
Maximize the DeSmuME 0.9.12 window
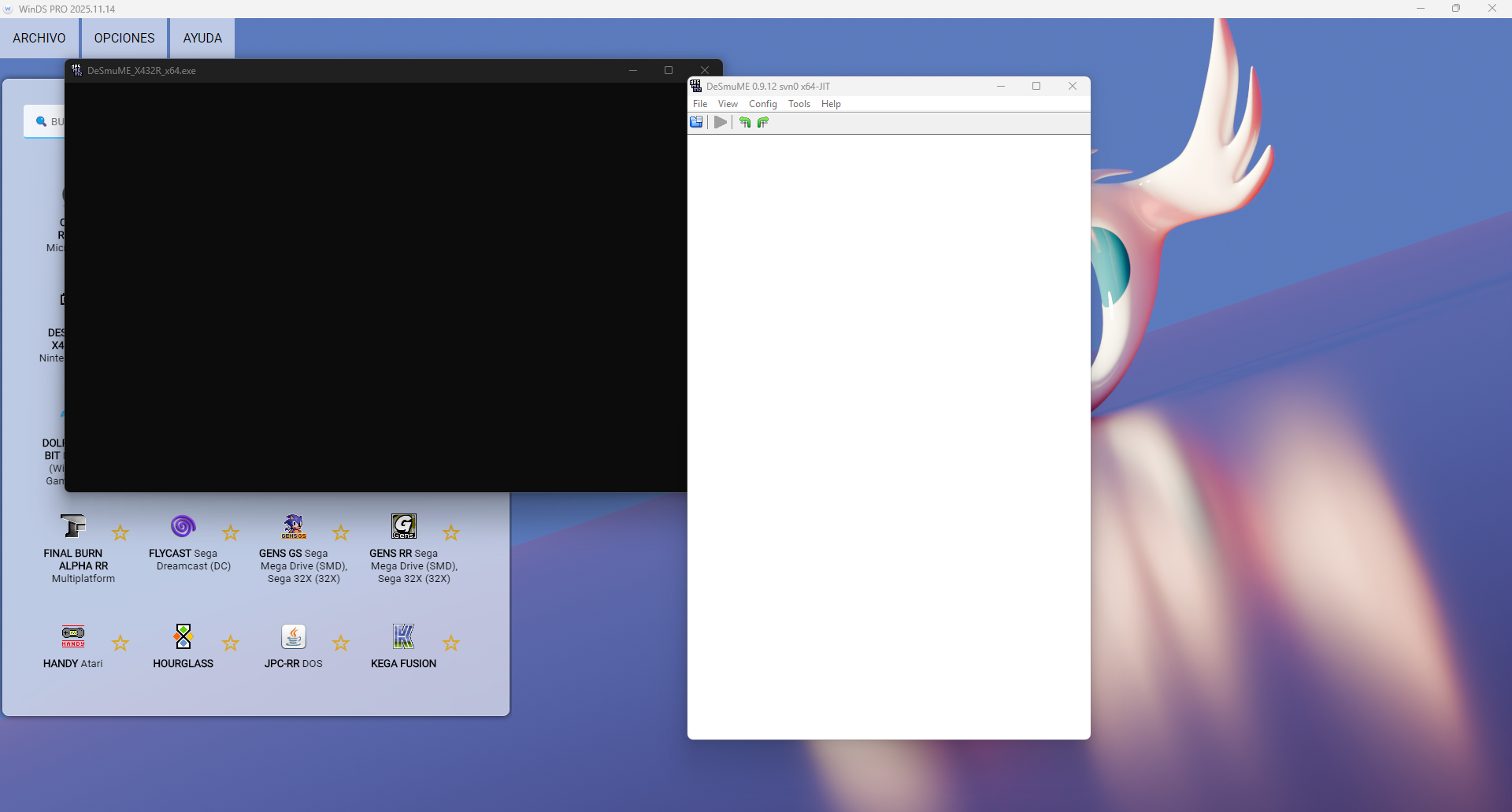click(x=1036, y=86)
